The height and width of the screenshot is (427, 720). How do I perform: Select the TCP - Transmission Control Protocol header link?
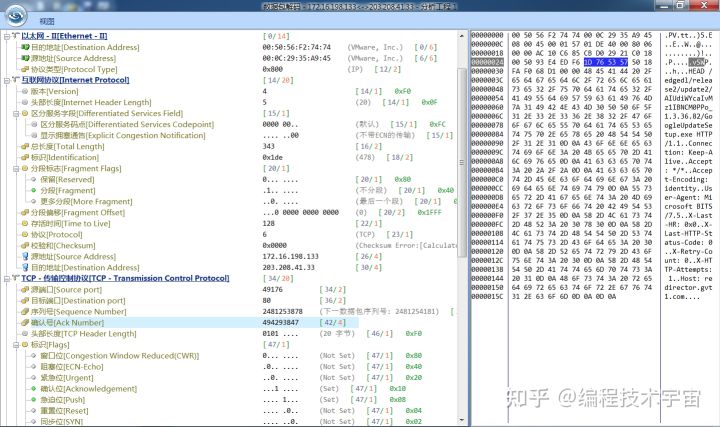(x=125, y=278)
